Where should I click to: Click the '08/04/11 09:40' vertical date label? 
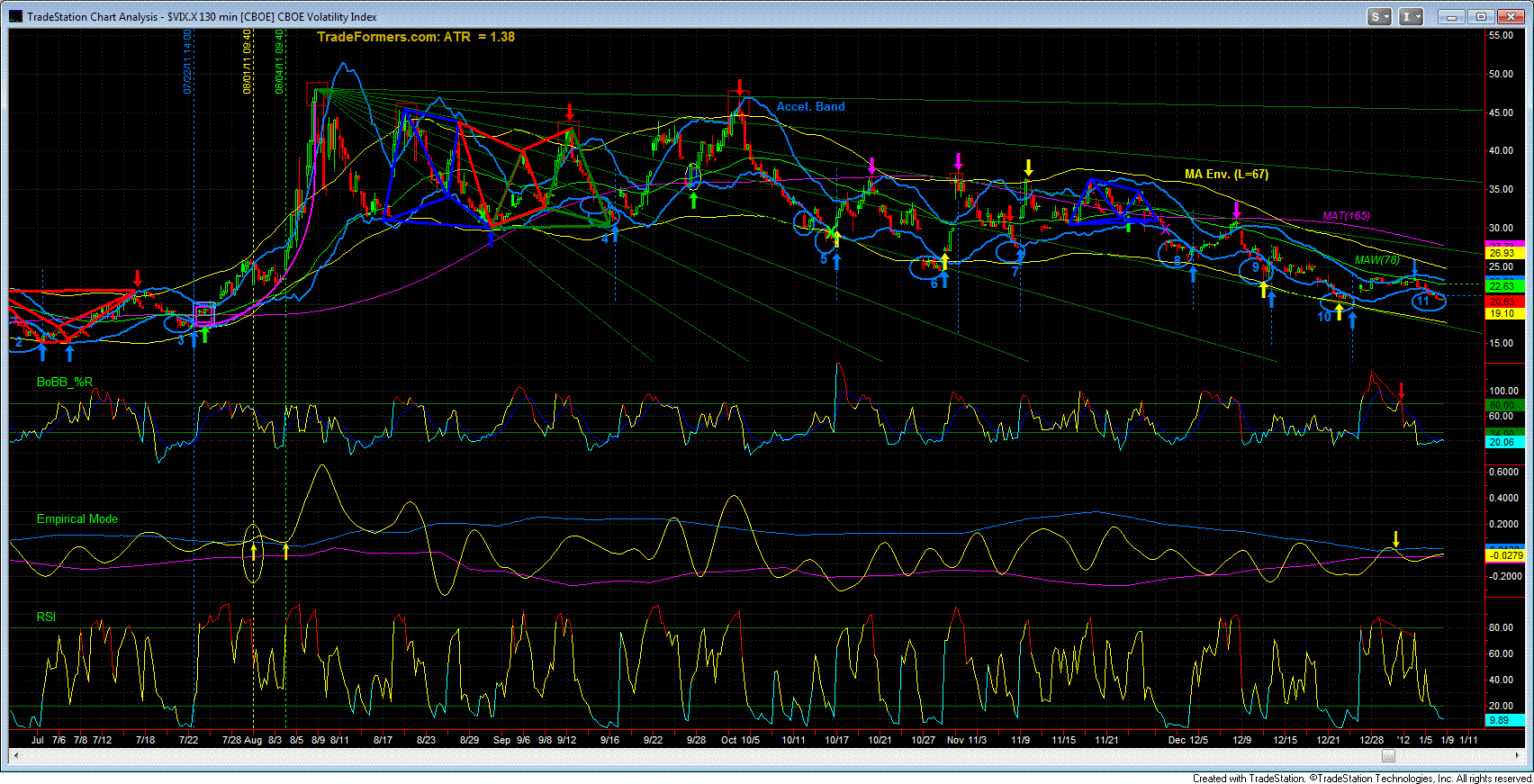[280, 61]
